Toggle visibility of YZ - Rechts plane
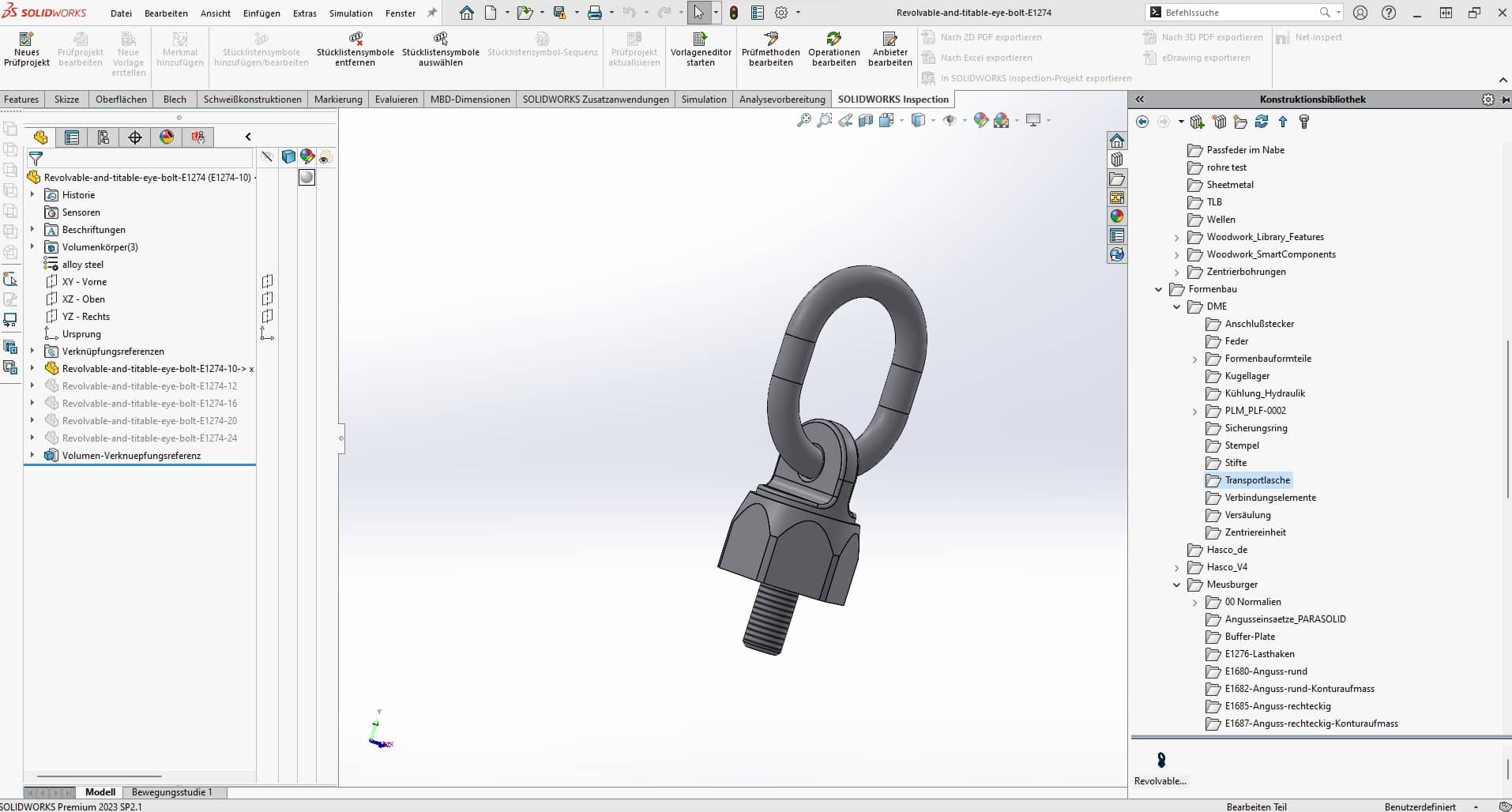 click(268, 316)
